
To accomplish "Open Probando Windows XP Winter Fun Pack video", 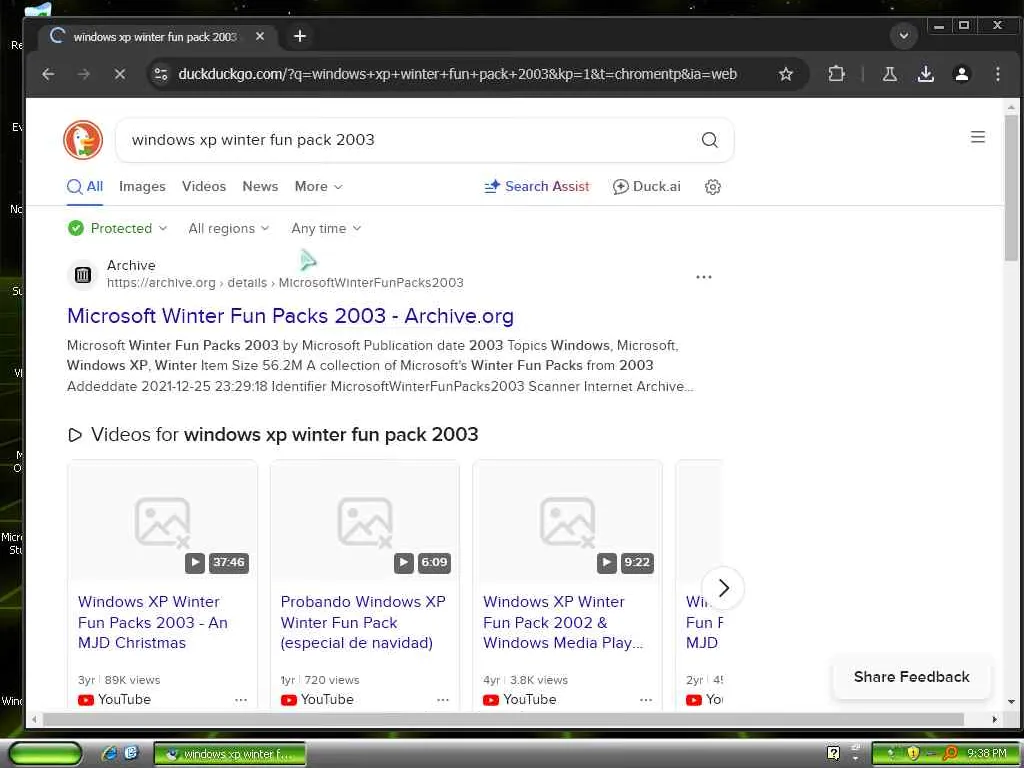I will pyautogui.click(x=363, y=622).
